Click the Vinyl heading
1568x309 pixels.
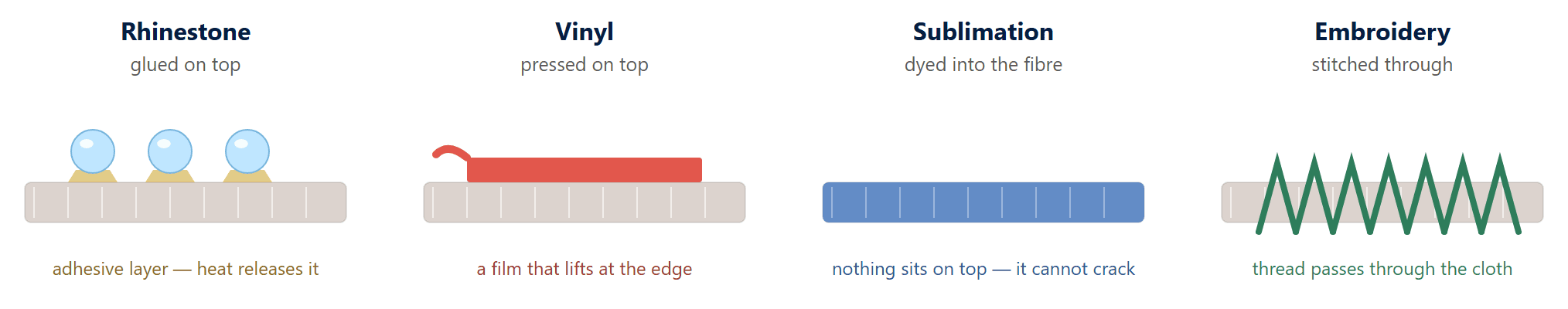coord(585,32)
